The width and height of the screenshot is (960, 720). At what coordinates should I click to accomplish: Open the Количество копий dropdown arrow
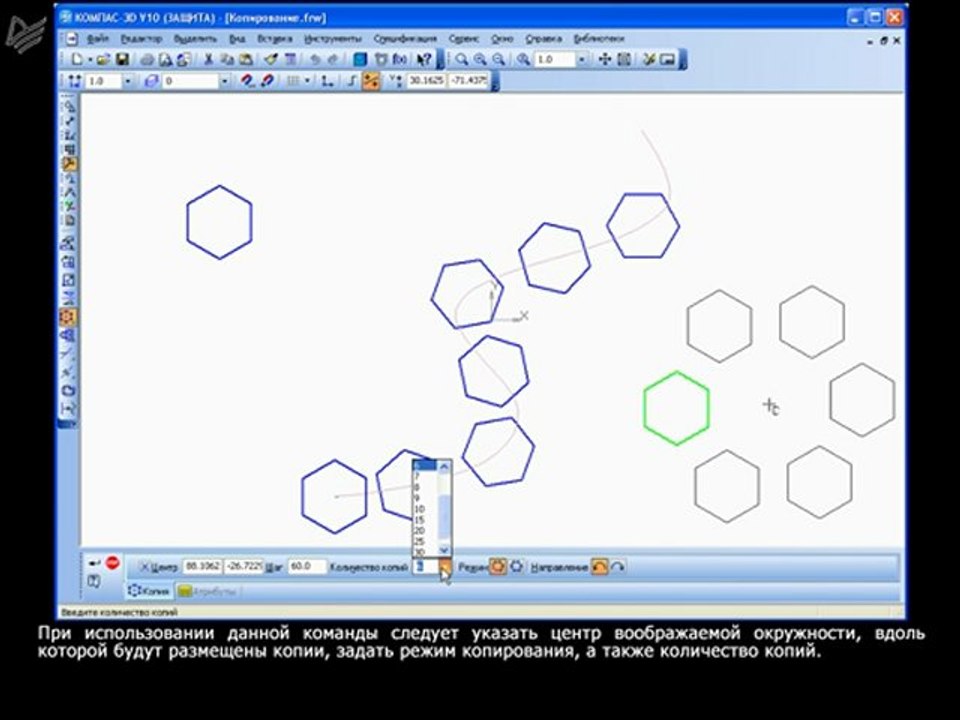pyautogui.click(x=445, y=567)
